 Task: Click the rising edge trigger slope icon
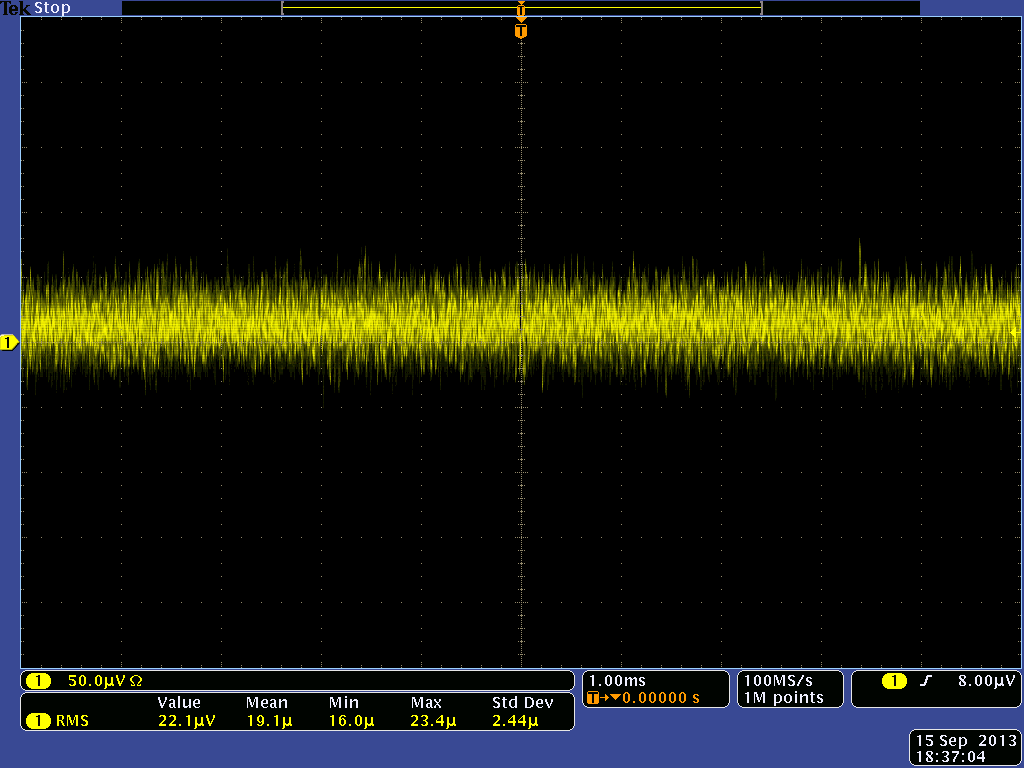click(926, 681)
